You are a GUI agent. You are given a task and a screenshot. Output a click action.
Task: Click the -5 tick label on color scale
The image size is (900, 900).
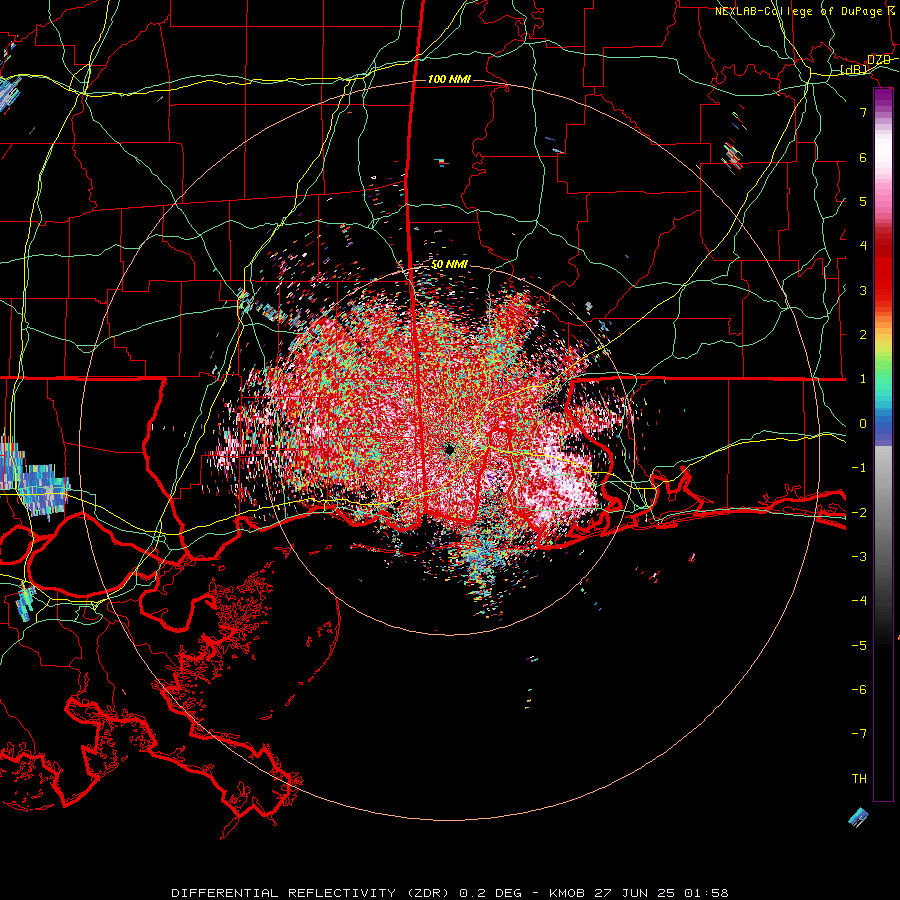[x=859, y=645]
